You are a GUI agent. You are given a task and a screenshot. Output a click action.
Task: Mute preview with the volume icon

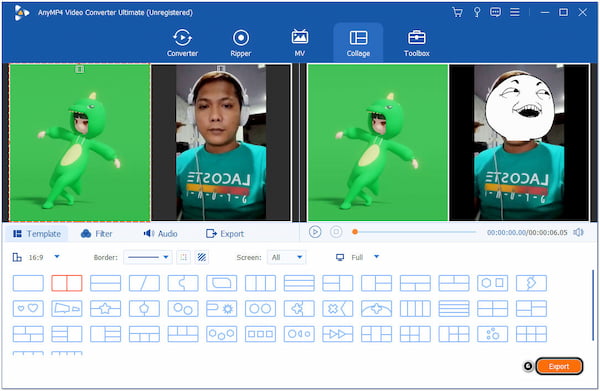click(x=579, y=232)
